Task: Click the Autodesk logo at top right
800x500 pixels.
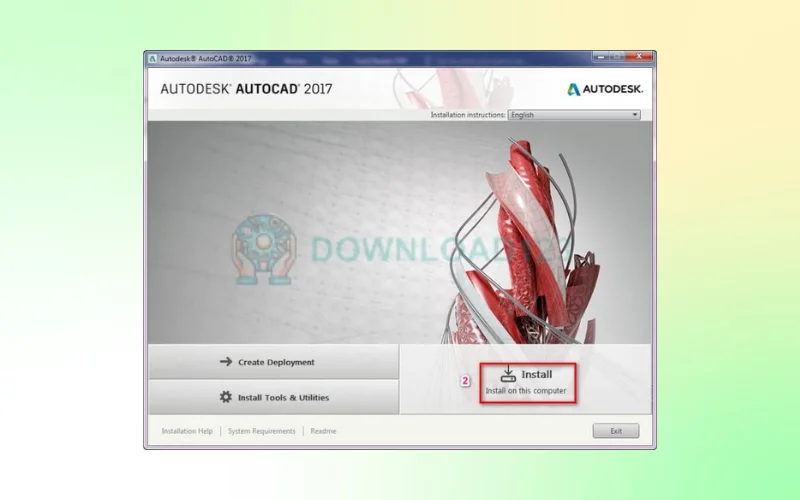Action: point(605,89)
